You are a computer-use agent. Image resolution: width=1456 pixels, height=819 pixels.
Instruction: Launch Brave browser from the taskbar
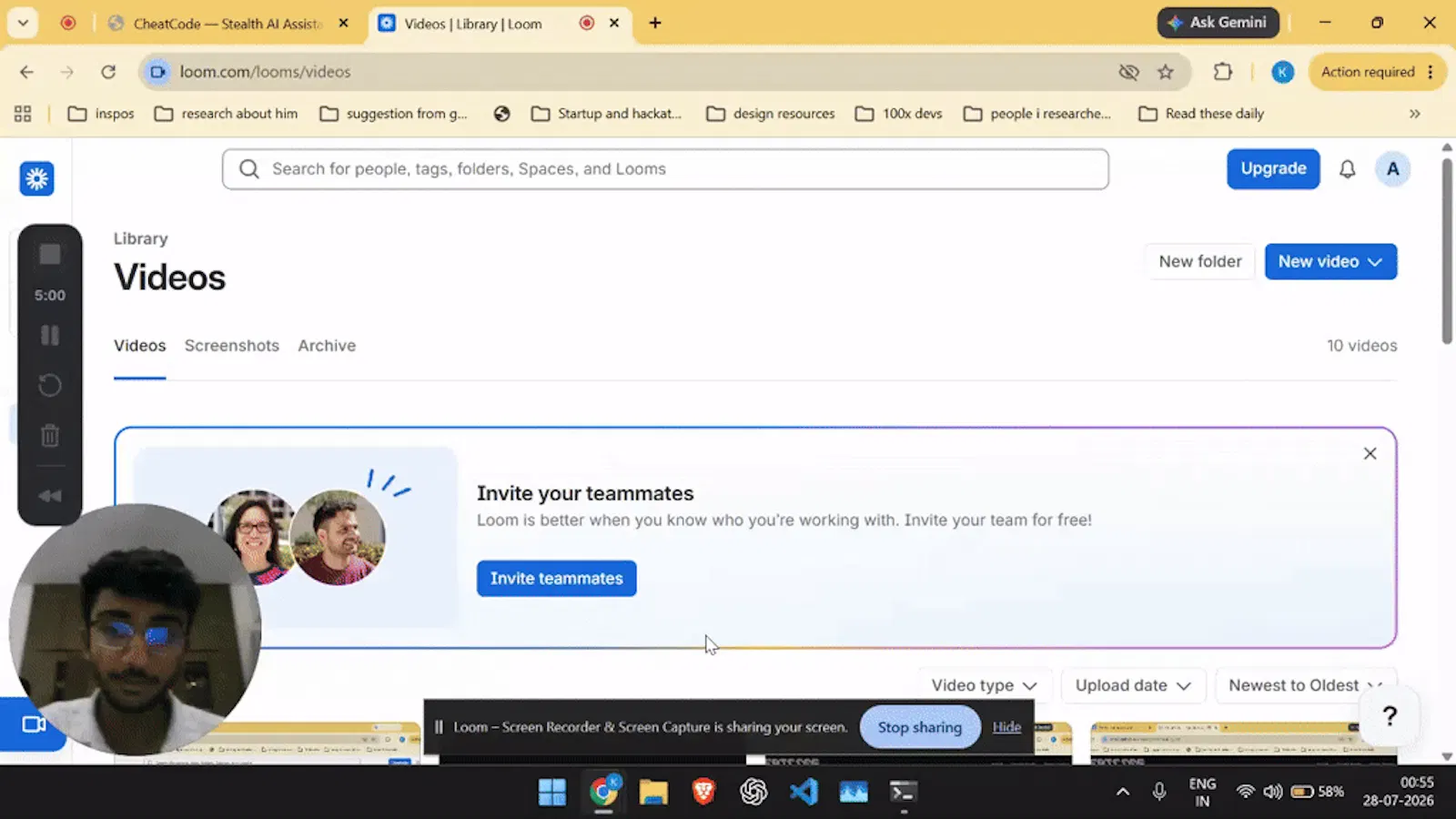click(703, 793)
